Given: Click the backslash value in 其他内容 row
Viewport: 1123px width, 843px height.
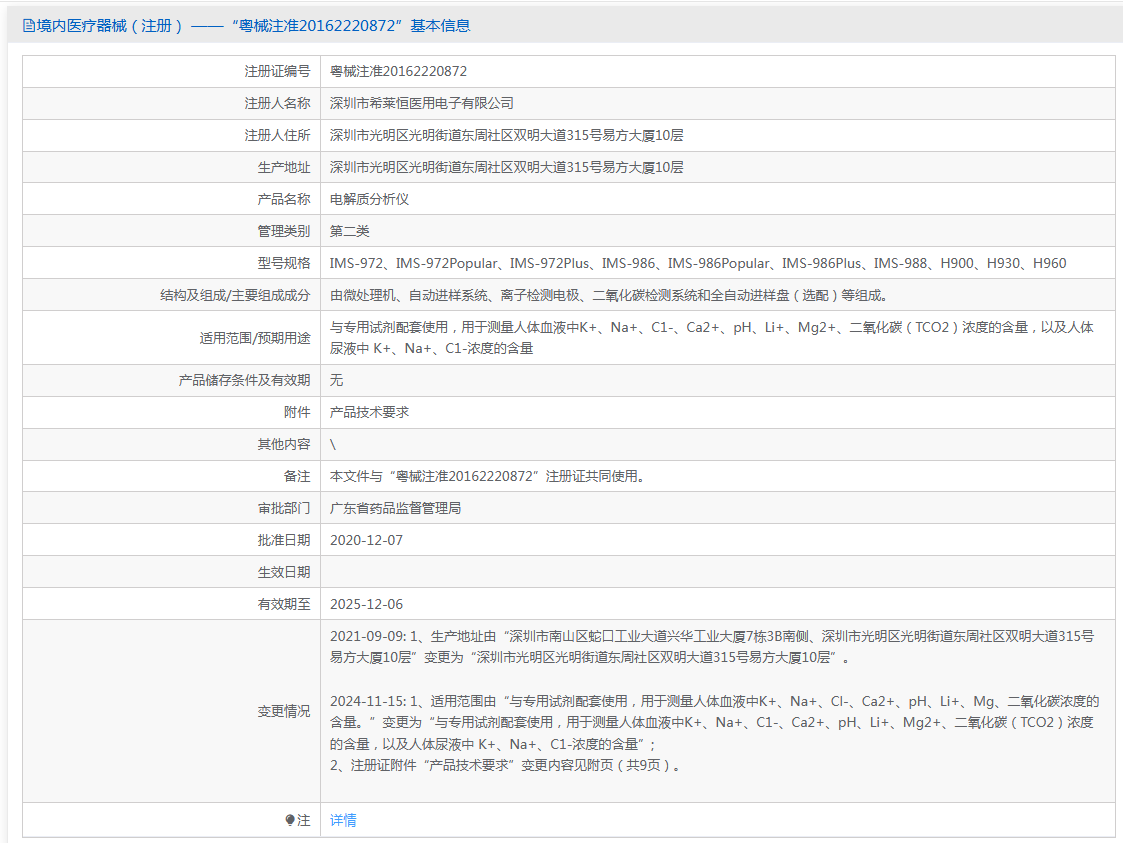Looking at the screenshot, I should 333,444.
